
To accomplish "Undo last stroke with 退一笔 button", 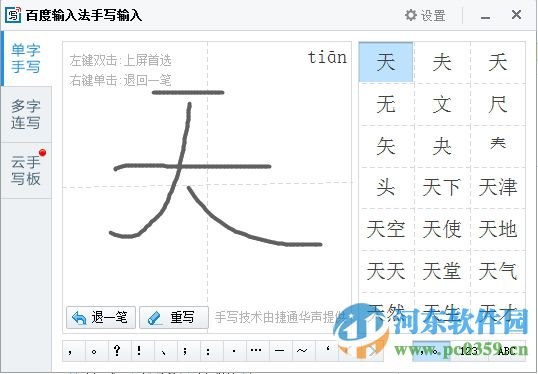I will tap(101, 317).
